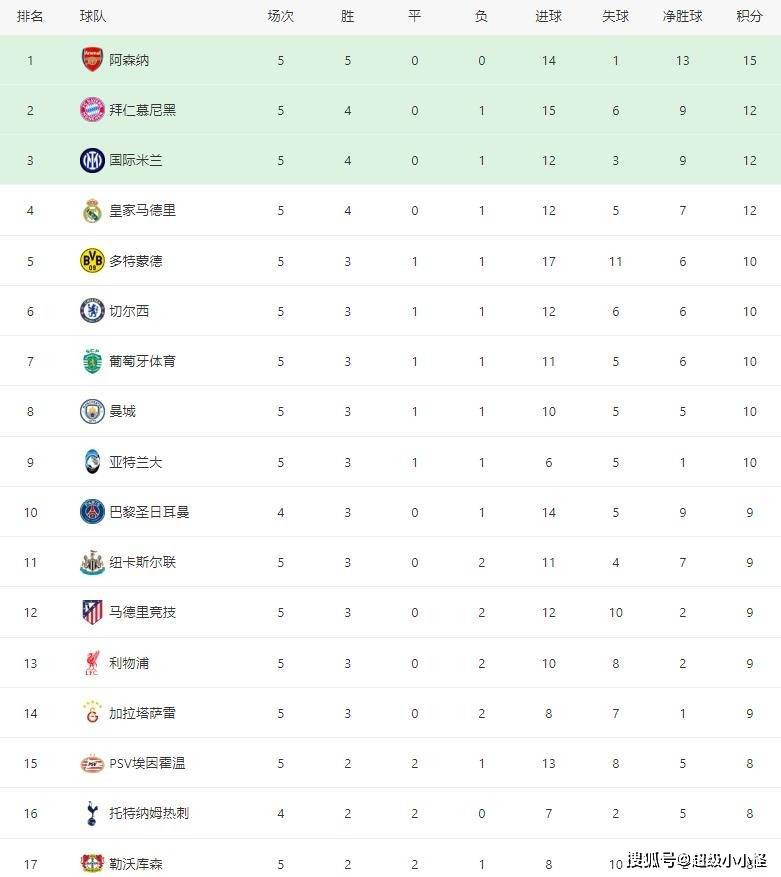Click the Bayern Munich club crest

(x=92, y=110)
